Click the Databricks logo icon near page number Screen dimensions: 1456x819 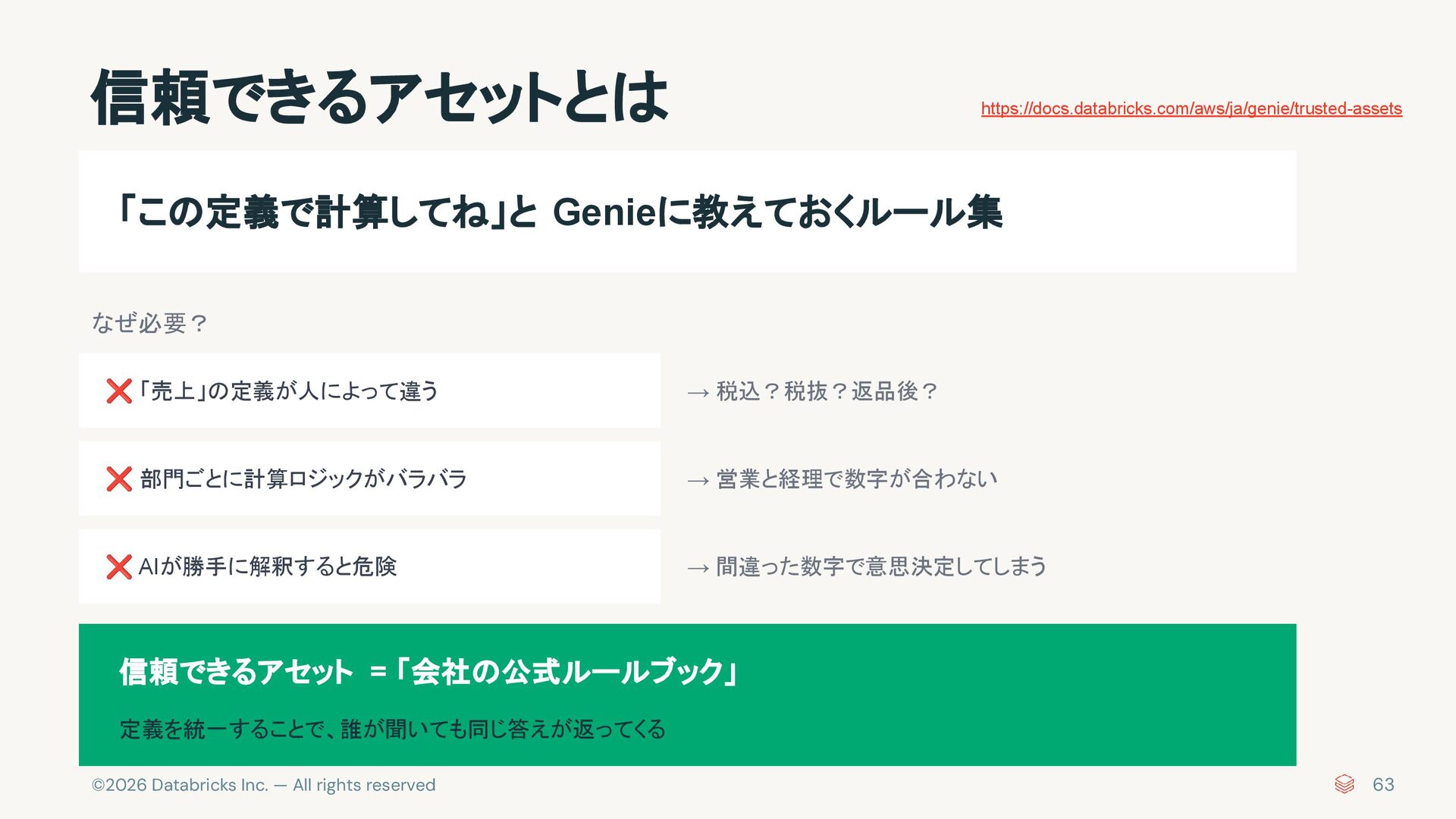tap(1344, 784)
